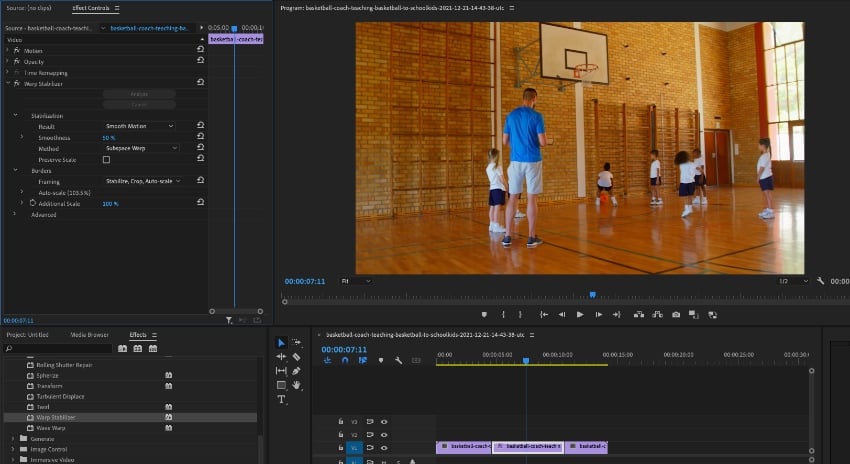Toggle V1 track output eye
This screenshot has width=850, height=464.
[384, 448]
